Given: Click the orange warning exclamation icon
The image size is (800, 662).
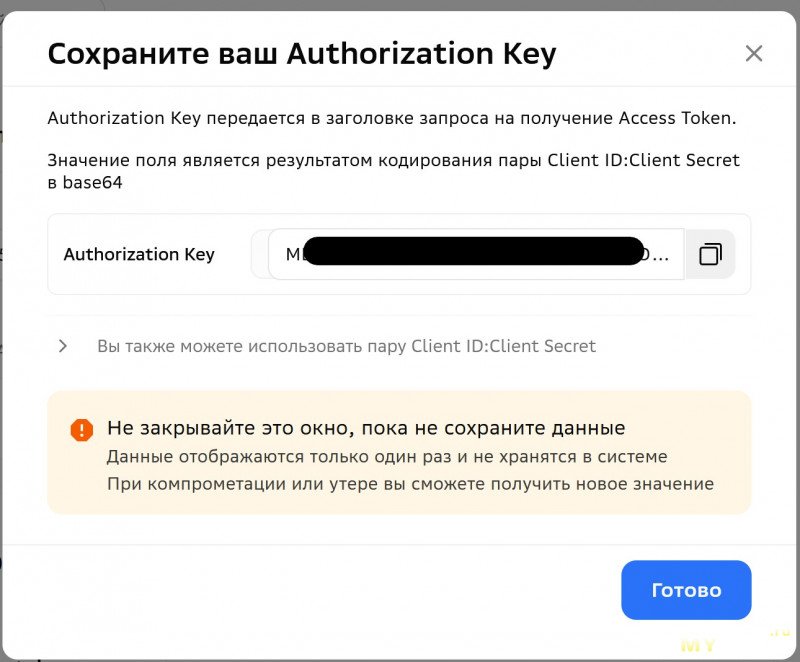Looking at the screenshot, I should (x=81, y=430).
